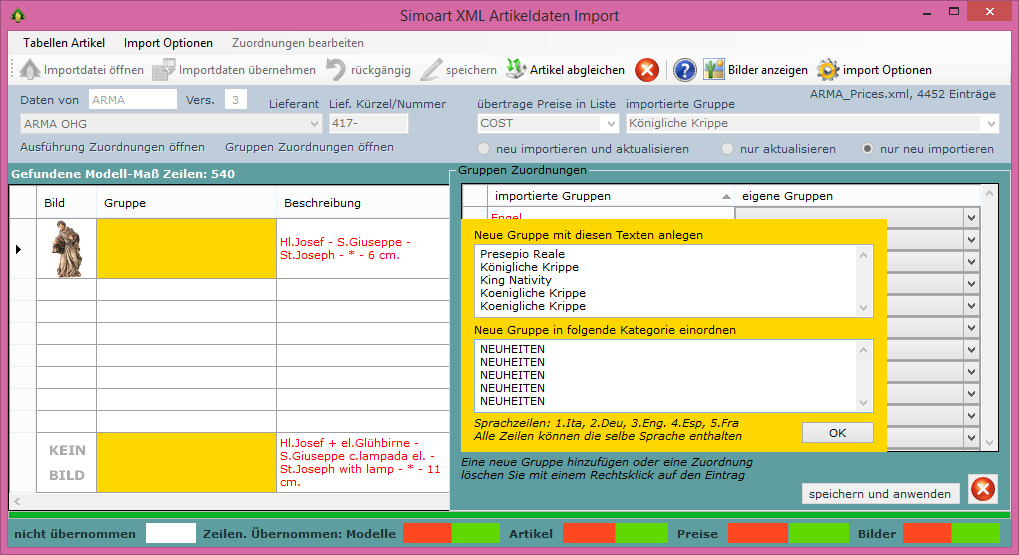Click the green house app icon in title bar
1019x555 pixels.
pyautogui.click(x=18, y=15)
